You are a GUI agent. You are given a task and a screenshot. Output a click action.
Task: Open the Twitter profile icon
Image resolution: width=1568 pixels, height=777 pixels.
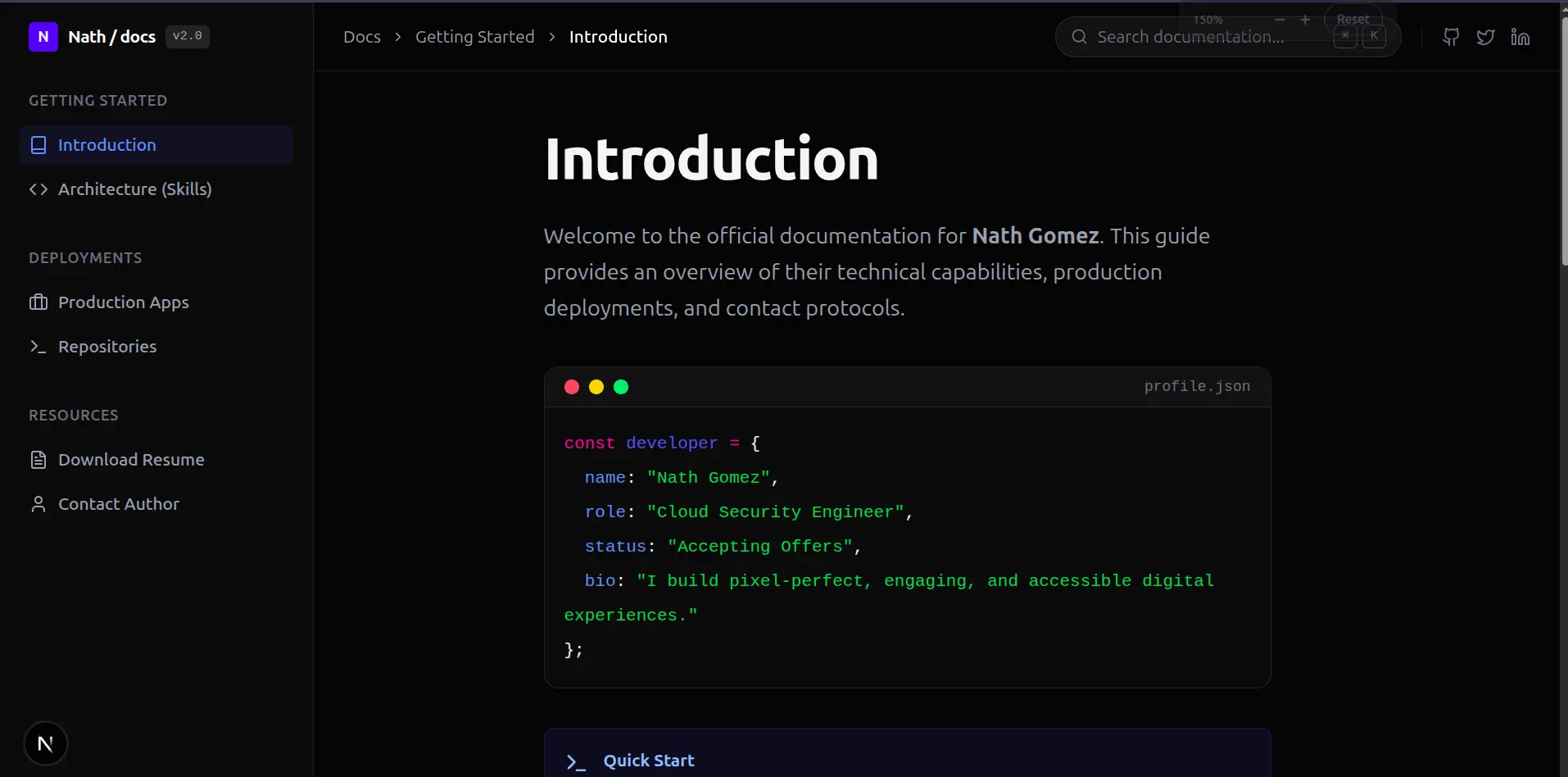[1485, 37]
